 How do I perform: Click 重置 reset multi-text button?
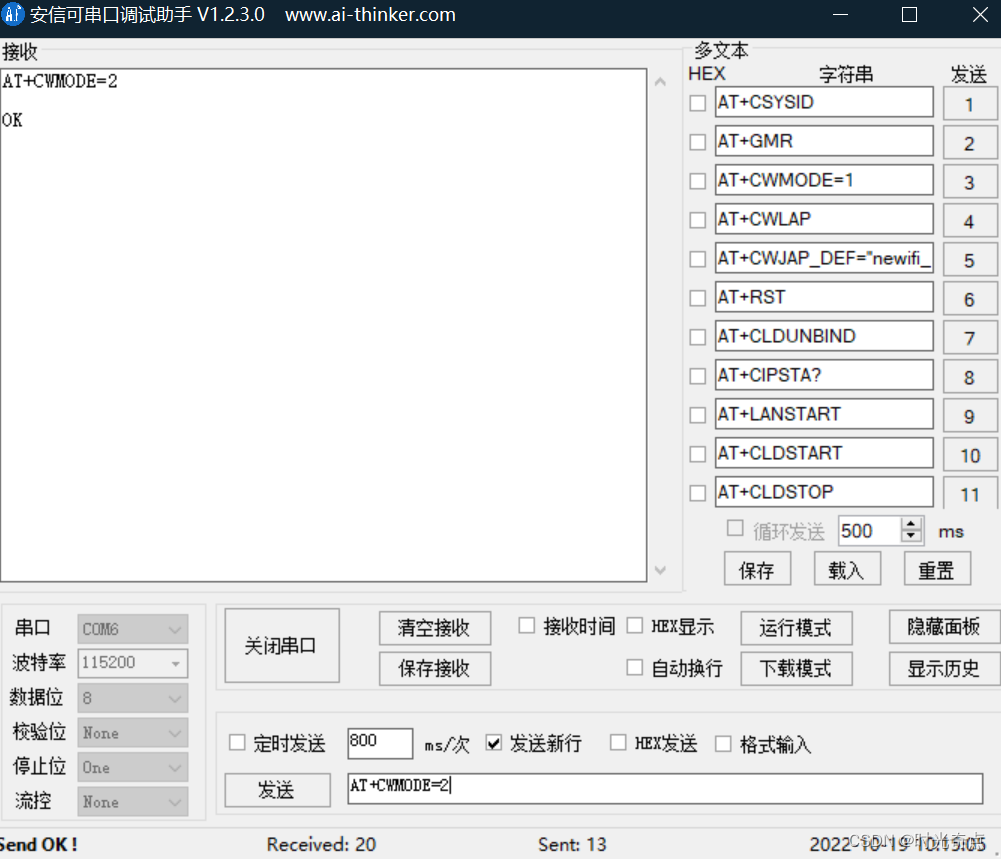pyautogui.click(x=937, y=569)
